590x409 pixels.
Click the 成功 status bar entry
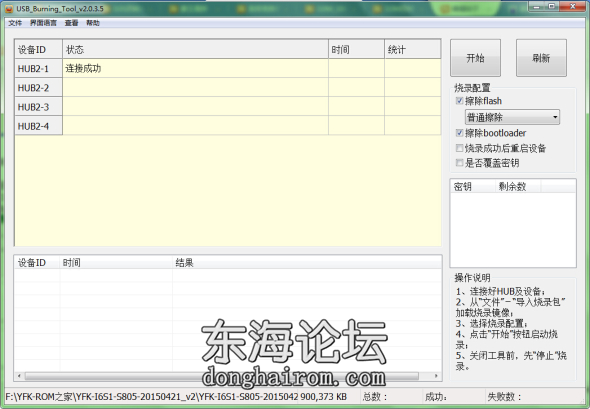click(436, 397)
